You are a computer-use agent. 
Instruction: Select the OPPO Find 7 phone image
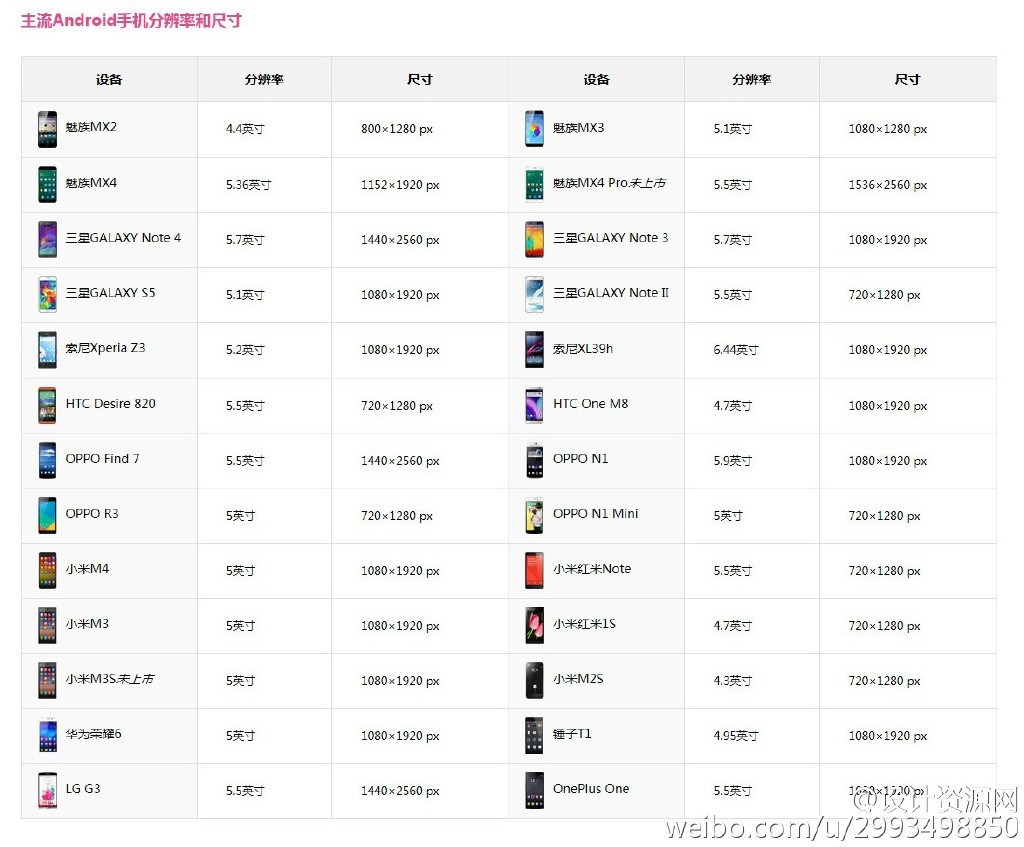pyautogui.click(x=47, y=460)
